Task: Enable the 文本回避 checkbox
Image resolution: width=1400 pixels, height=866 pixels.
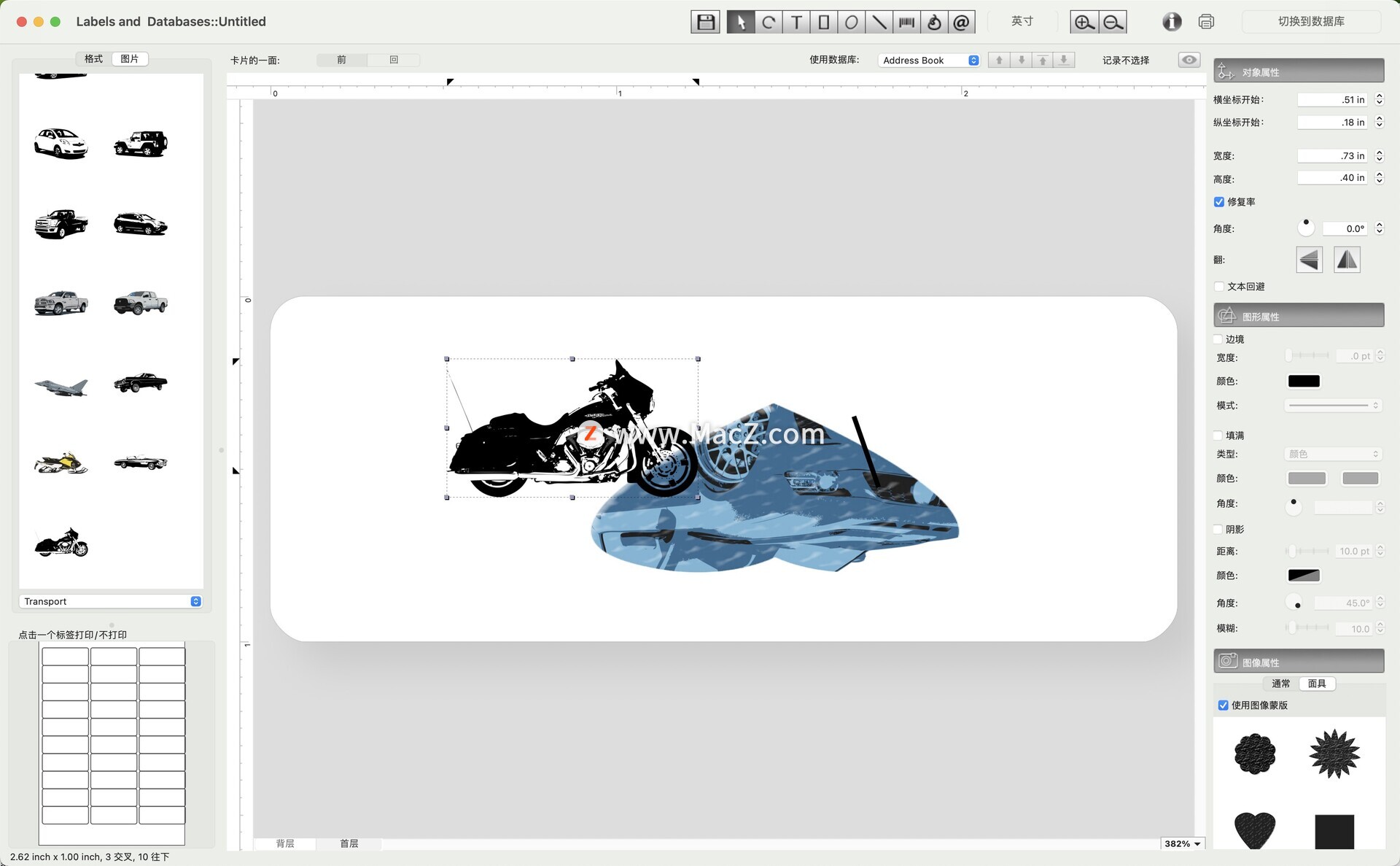Action: click(1219, 287)
